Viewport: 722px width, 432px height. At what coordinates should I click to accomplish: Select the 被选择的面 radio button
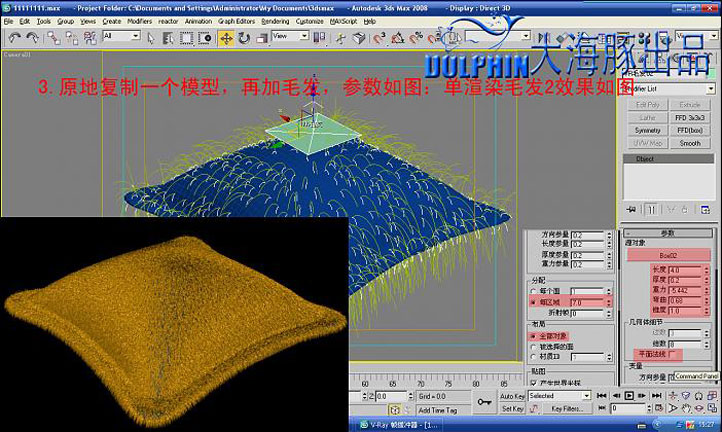[x=534, y=347]
